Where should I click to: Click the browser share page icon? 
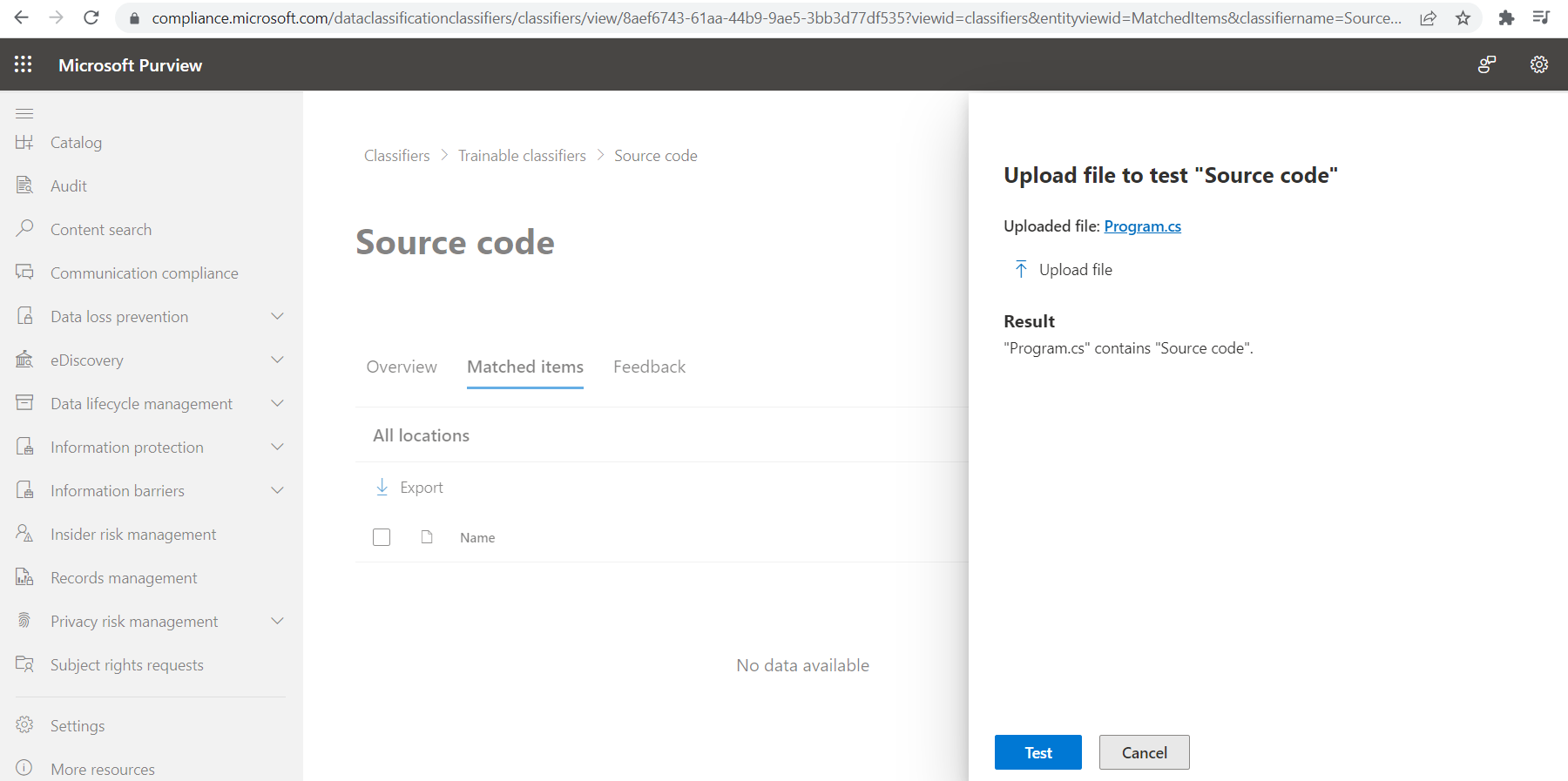(x=1428, y=17)
